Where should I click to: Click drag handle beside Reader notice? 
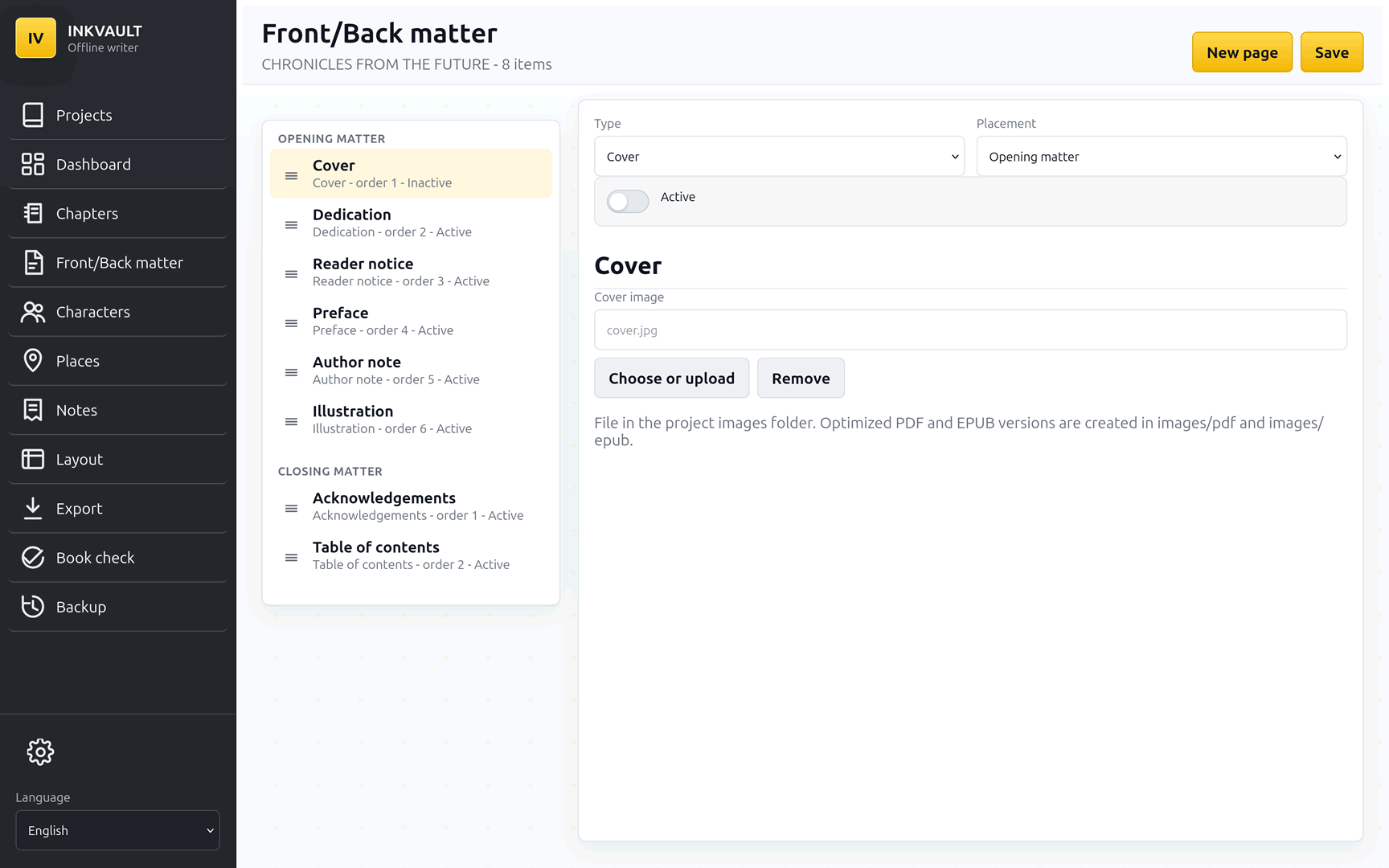click(x=292, y=274)
